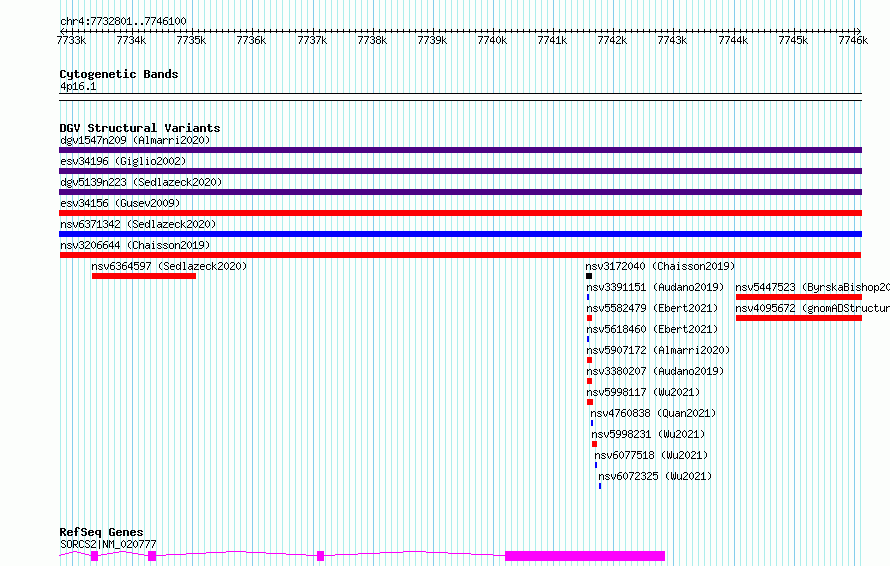Image resolution: width=890 pixels, height=566 pixels.
Task: Click the RefSeq Genes track title
Action: point(101,532)
